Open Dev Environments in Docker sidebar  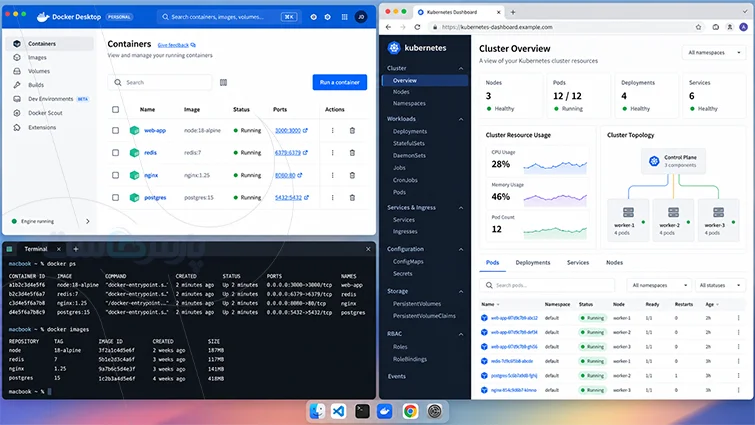51,99
